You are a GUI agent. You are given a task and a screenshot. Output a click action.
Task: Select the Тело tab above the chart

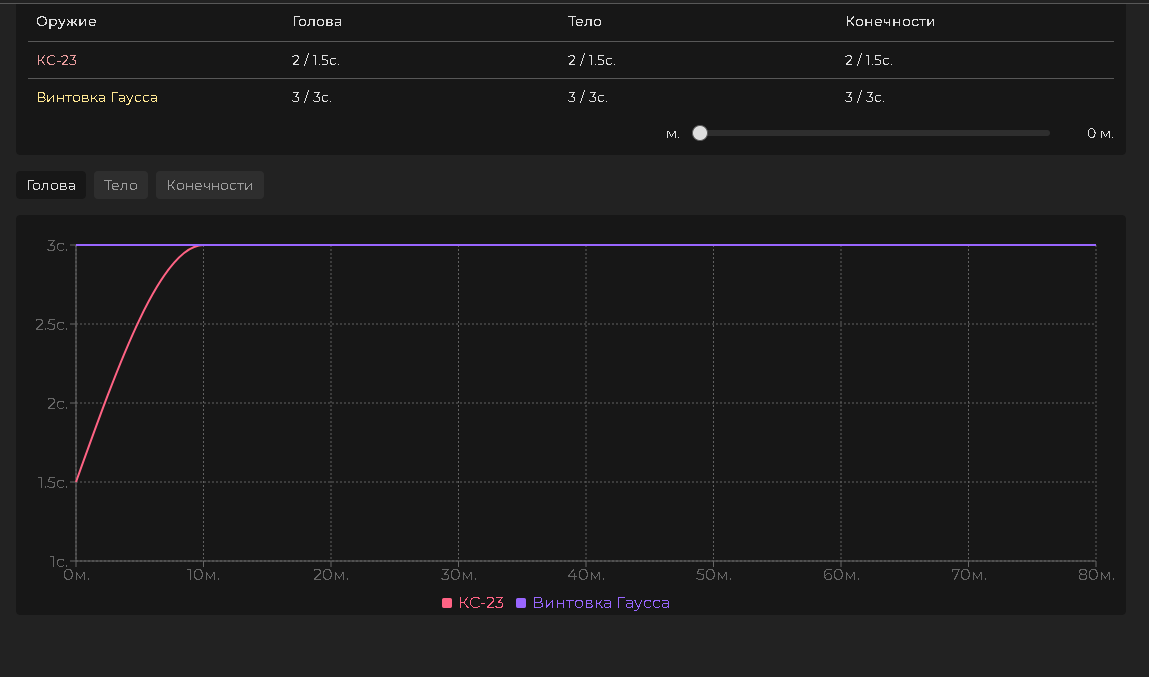pos(121,185)
